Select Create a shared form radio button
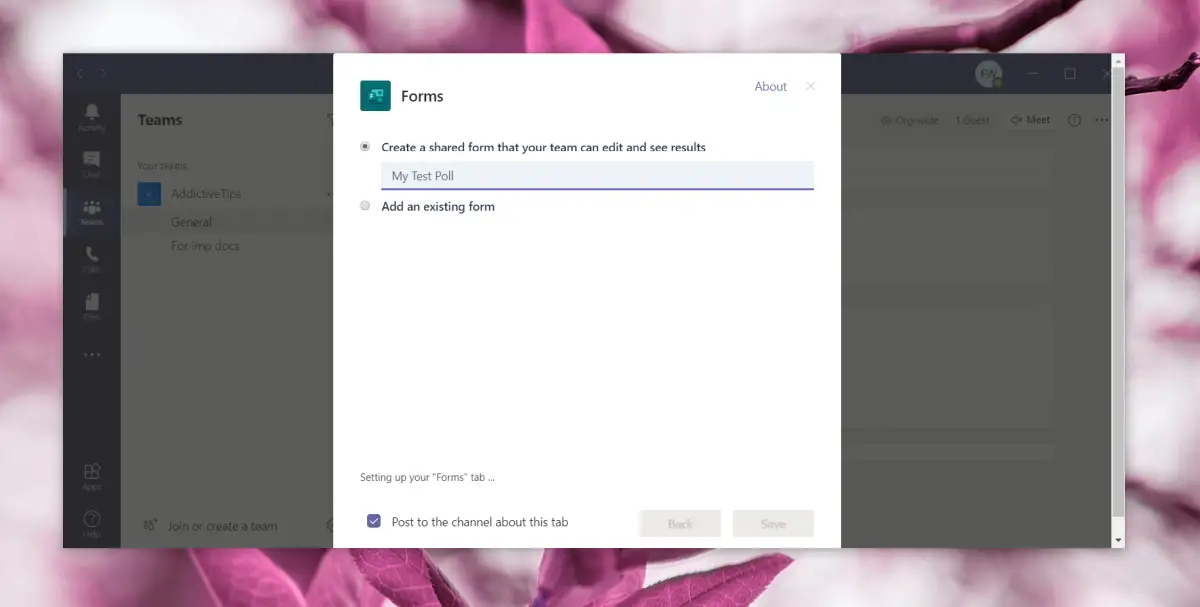 click(365, 146)
